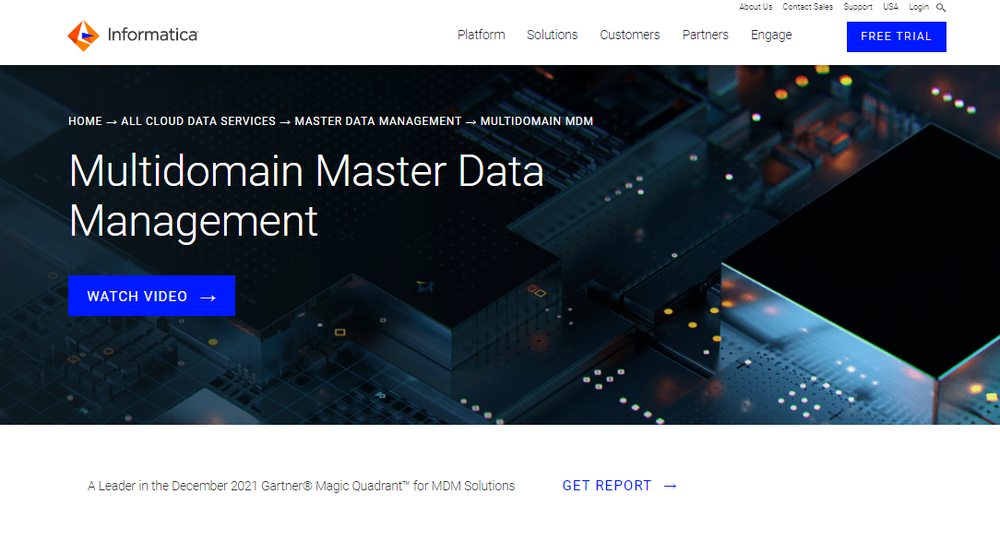Click the Login link
This screenshot has height=536, width=1000.
[x=918, y=7]
